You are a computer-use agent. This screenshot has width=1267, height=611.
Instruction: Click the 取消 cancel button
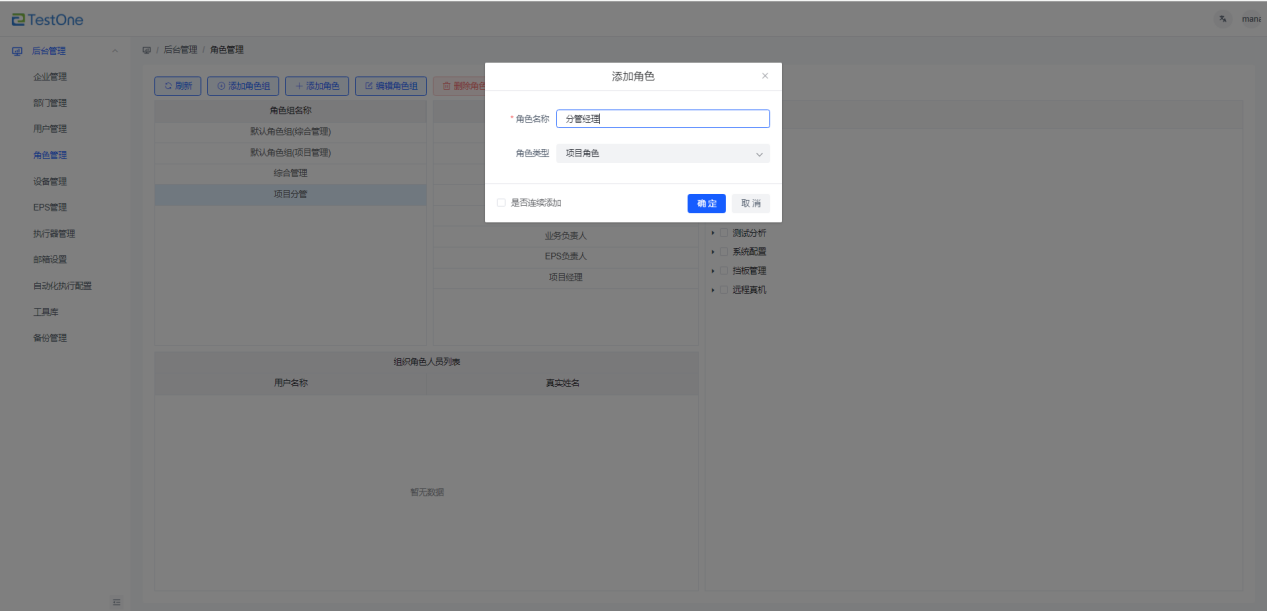[750, 203]
